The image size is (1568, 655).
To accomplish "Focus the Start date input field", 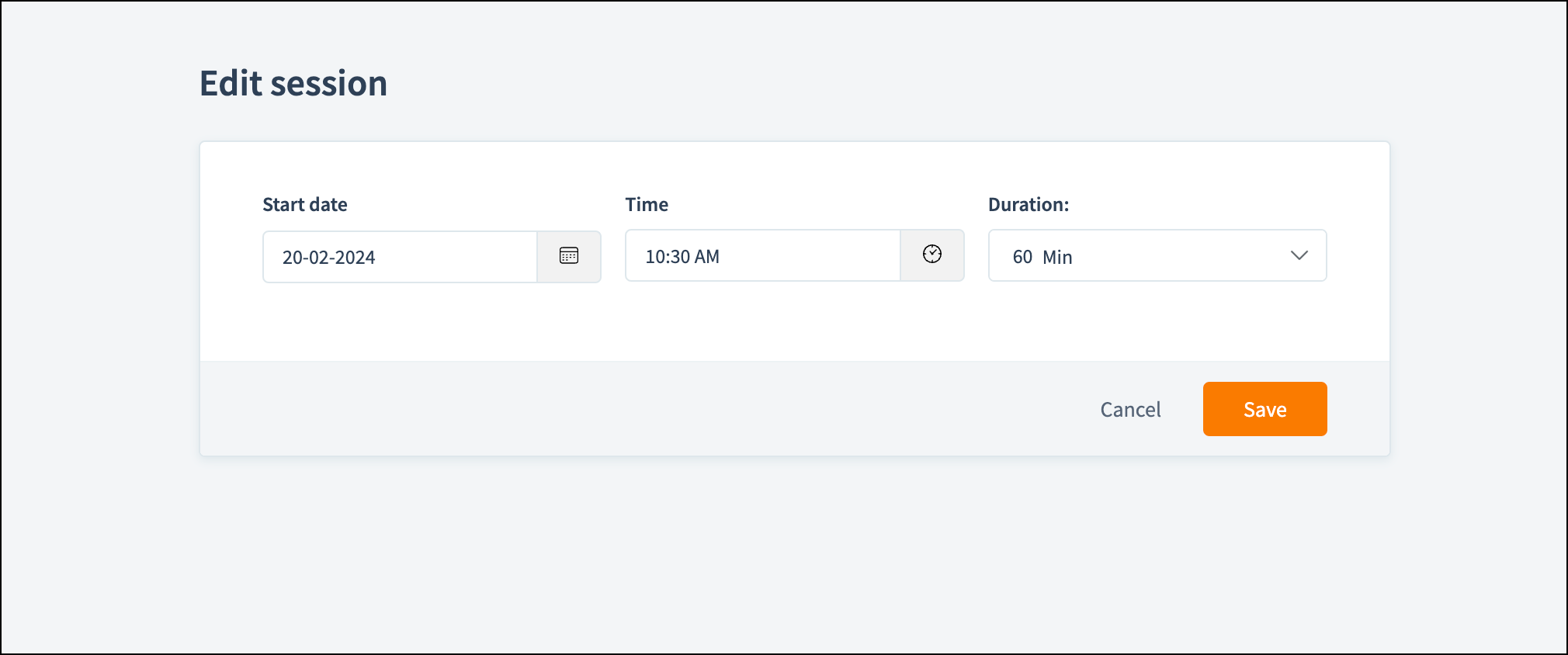I will click(x=400, y=257).
